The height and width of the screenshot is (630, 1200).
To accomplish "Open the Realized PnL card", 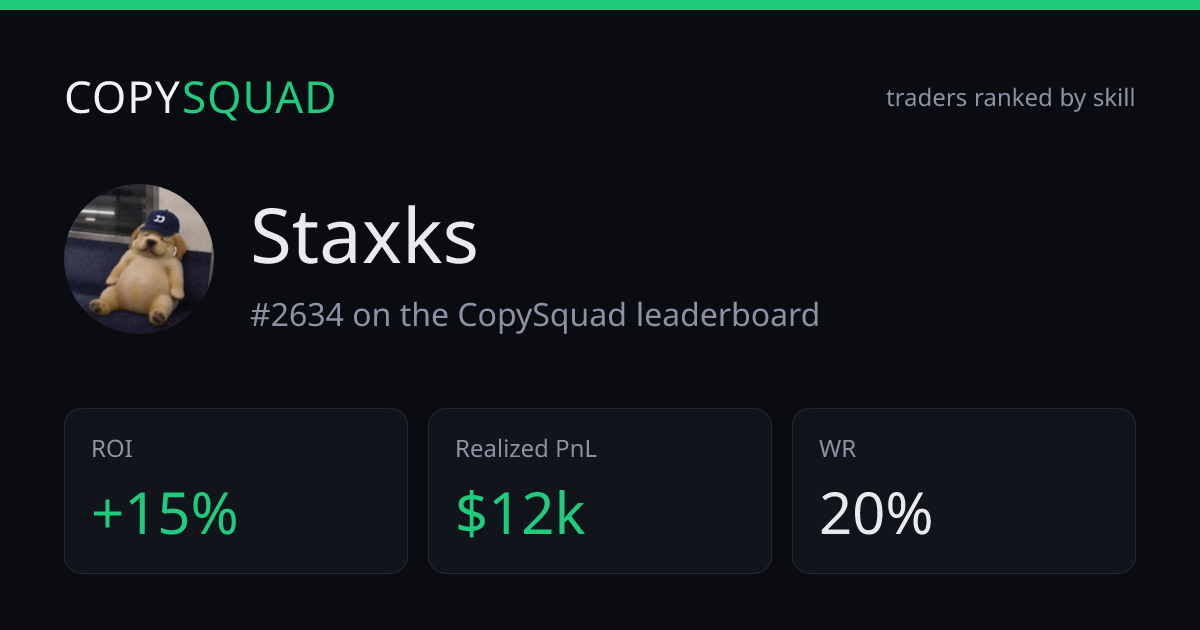I will (x=600, y=491).
